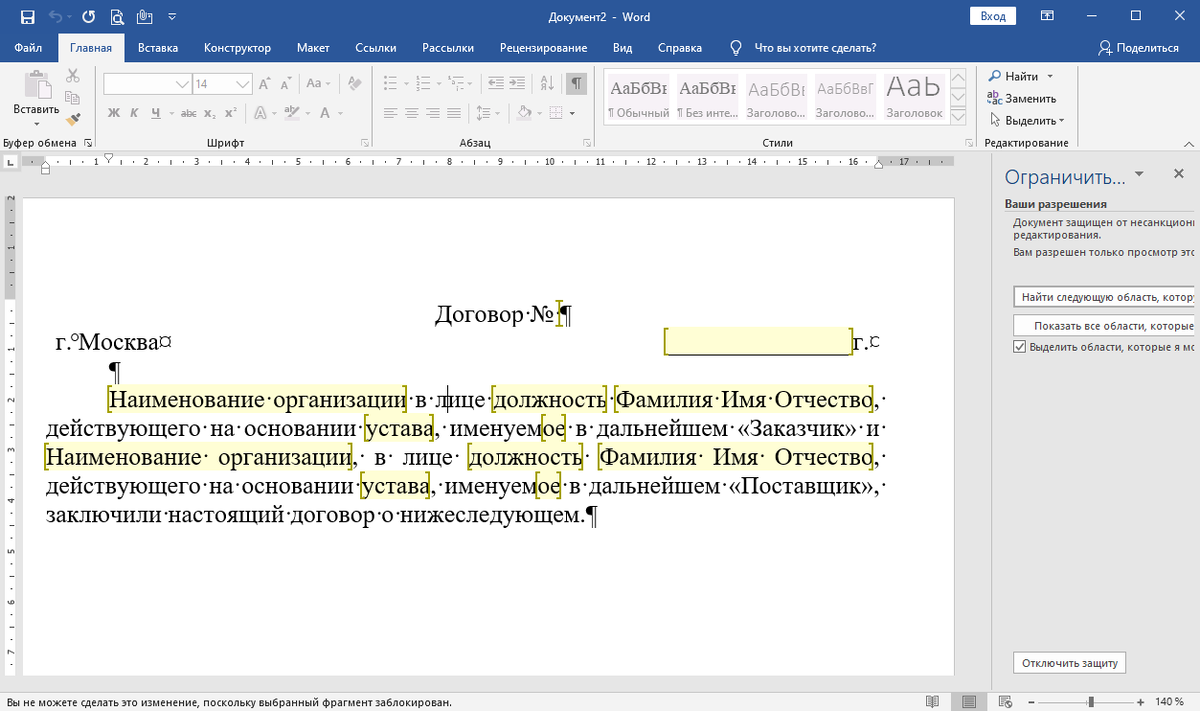Open the Файл tab

tap(28, 47)
